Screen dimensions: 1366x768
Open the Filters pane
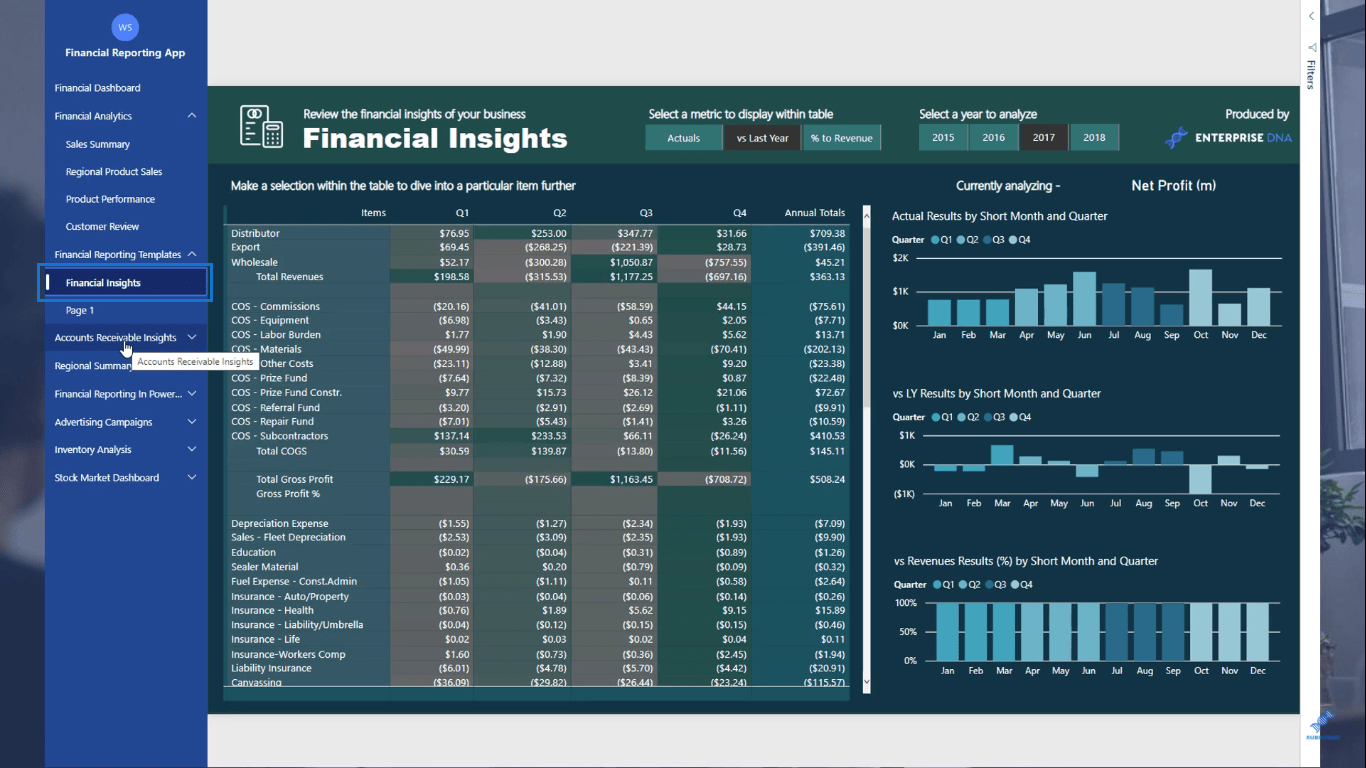click(1311, 67)
